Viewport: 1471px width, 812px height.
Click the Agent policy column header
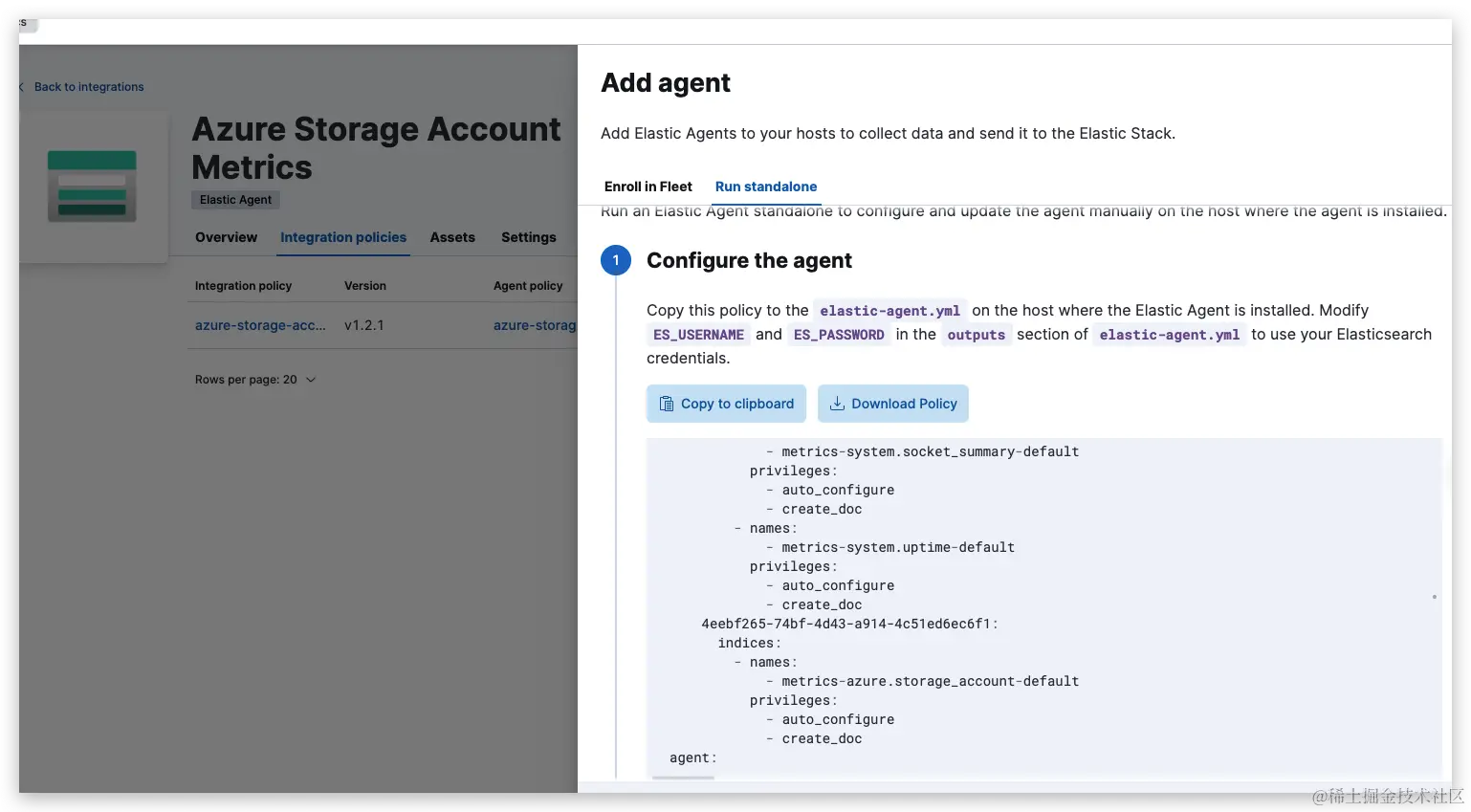528,286
